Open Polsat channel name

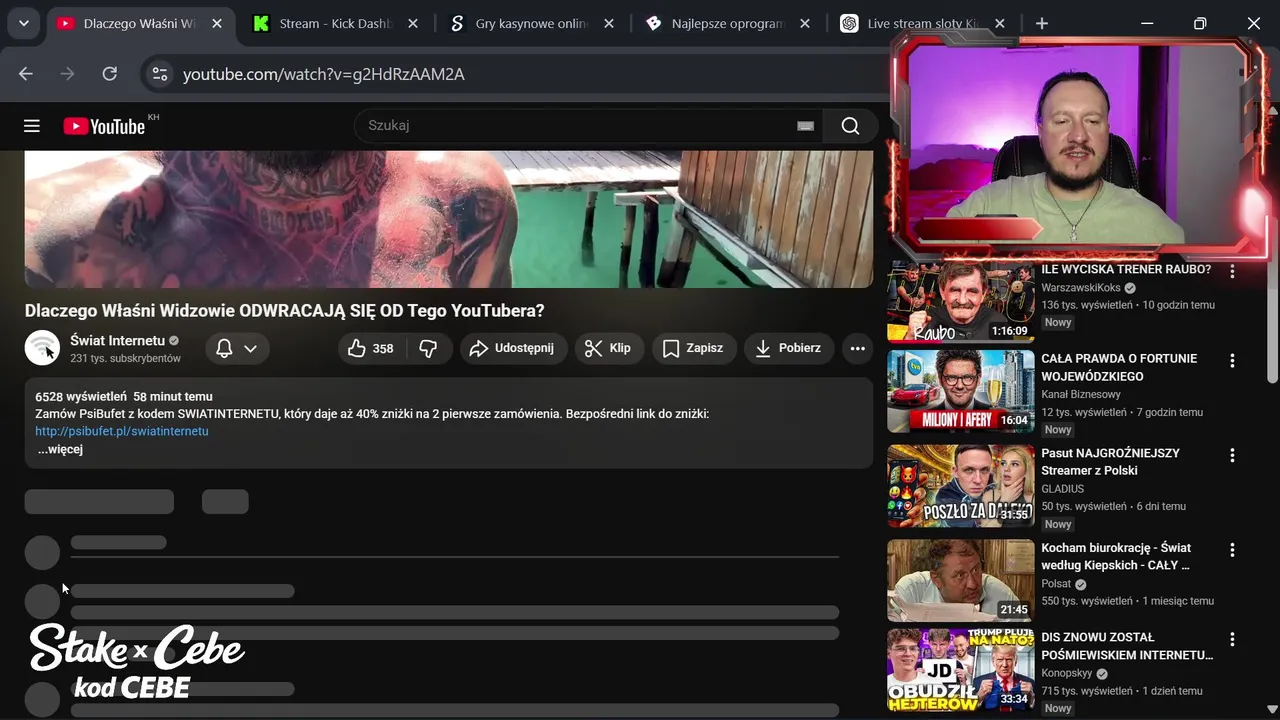(x=1056, y=584)
